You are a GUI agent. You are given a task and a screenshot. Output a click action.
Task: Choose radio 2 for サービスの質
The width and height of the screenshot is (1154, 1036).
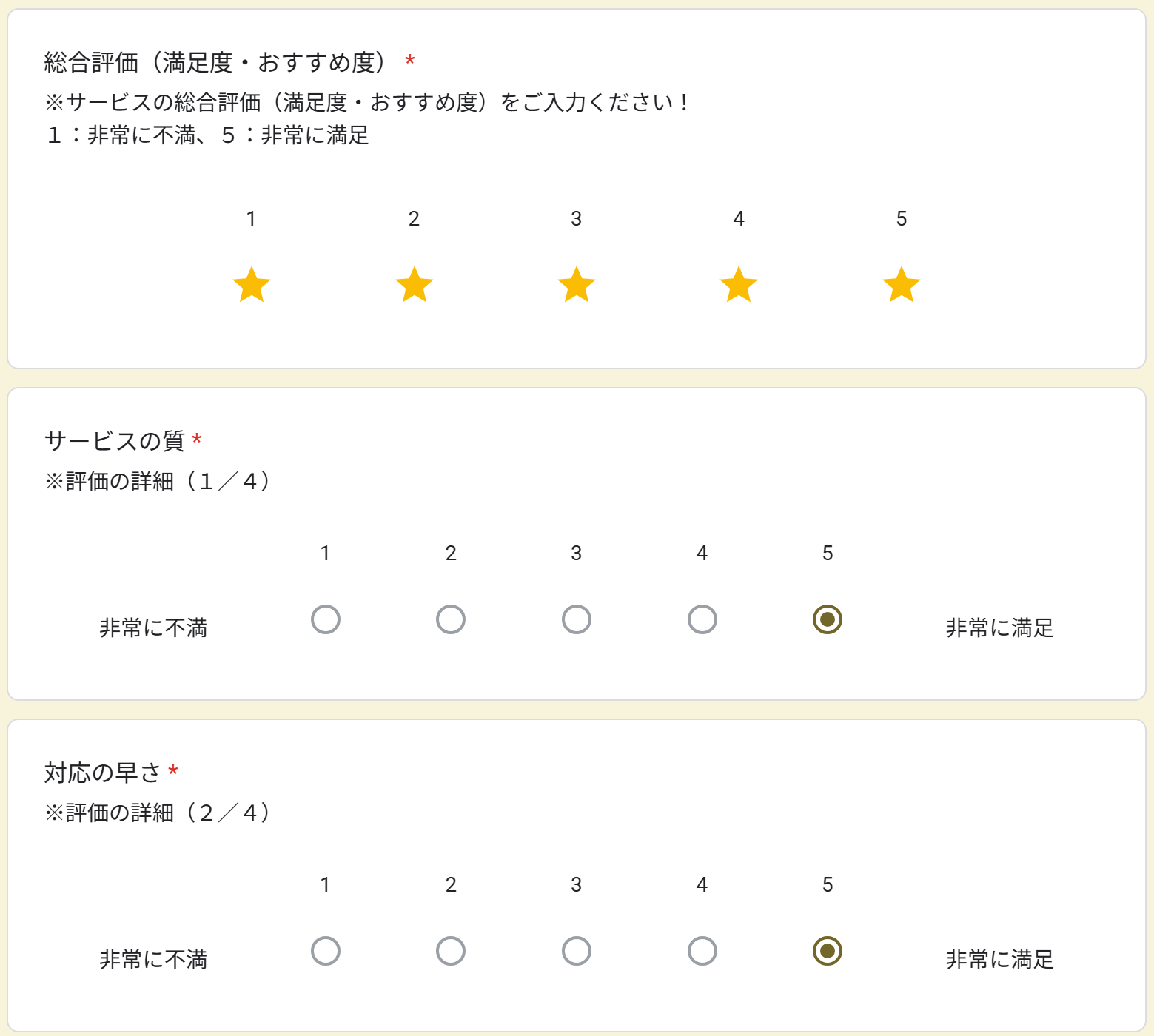pyautogui.click(x=451, y=619)
